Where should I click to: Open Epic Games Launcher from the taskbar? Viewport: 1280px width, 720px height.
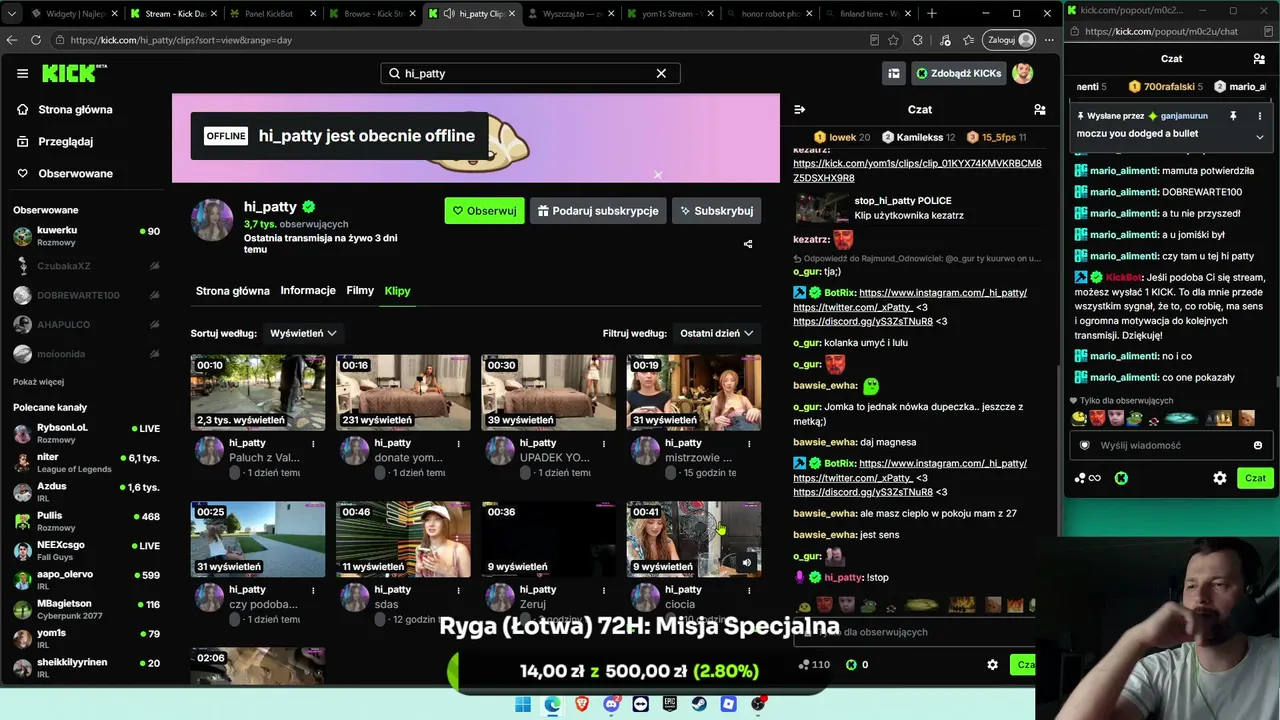point(670,704)
